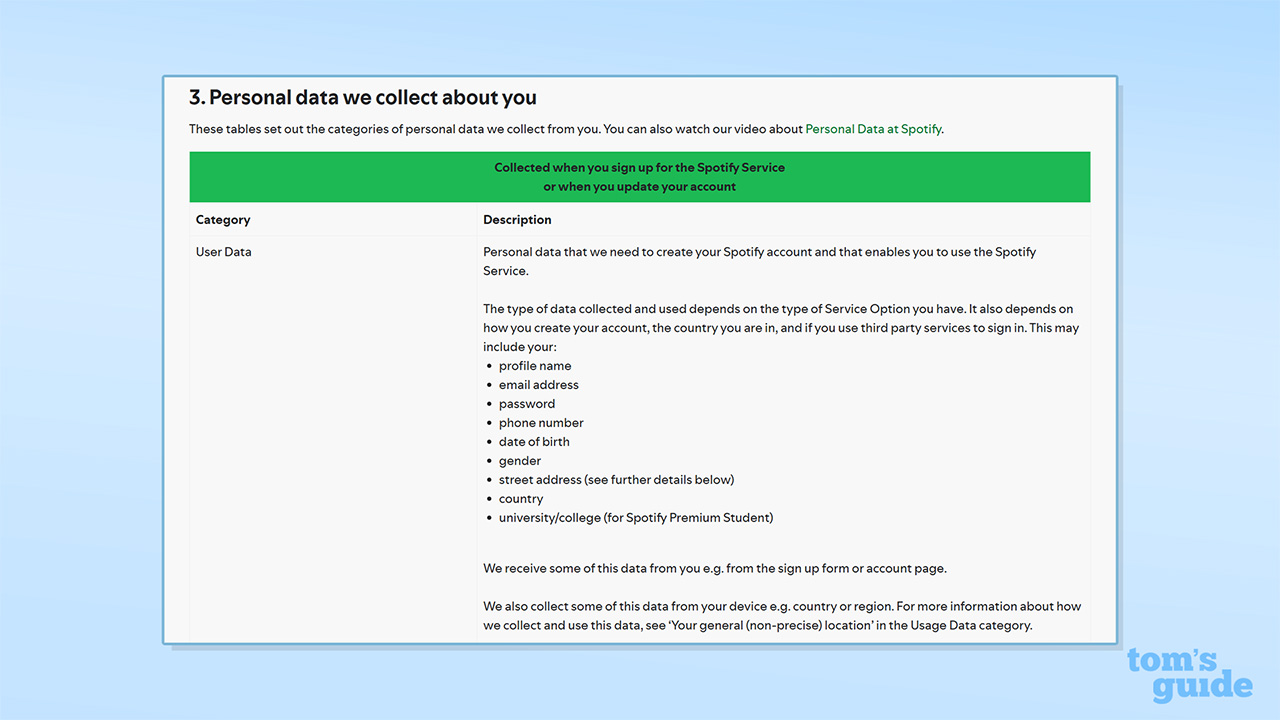The image size is (1280, 720).
Task: Click the paragraph starting "The type of data collected"
Action: [781, 328]
